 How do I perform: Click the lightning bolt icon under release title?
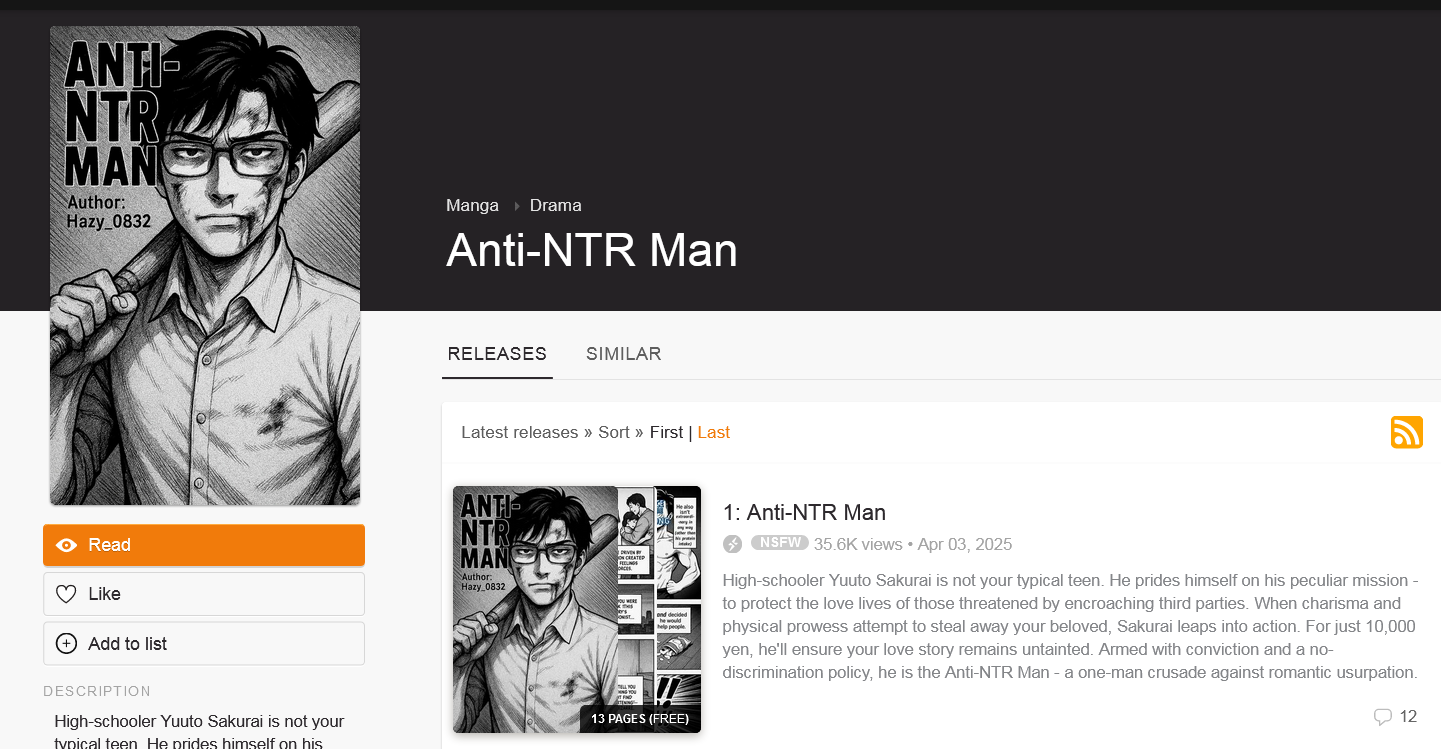coord(733,544)
